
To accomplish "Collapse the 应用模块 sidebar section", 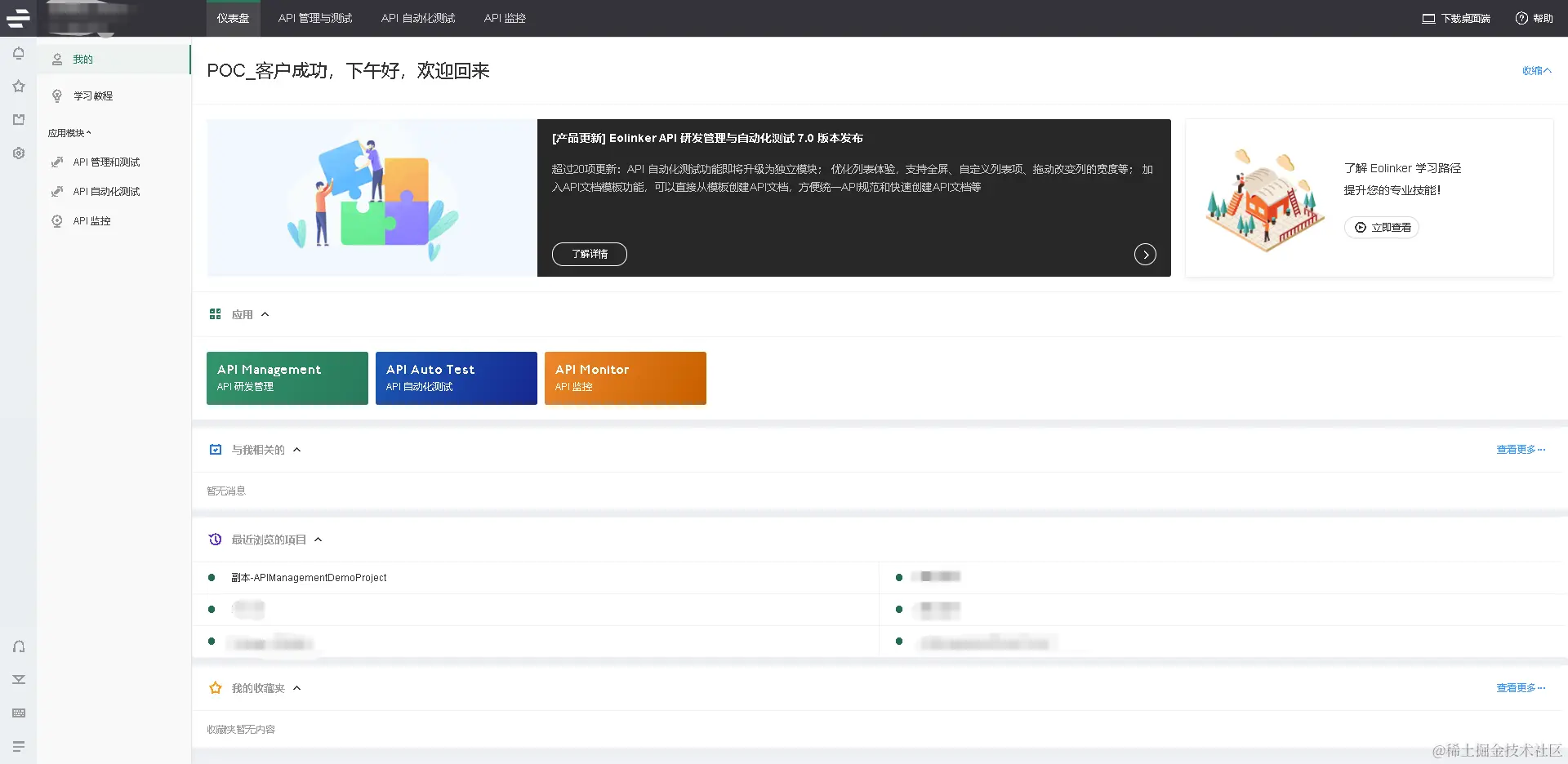I will click(x=69, y=133).
